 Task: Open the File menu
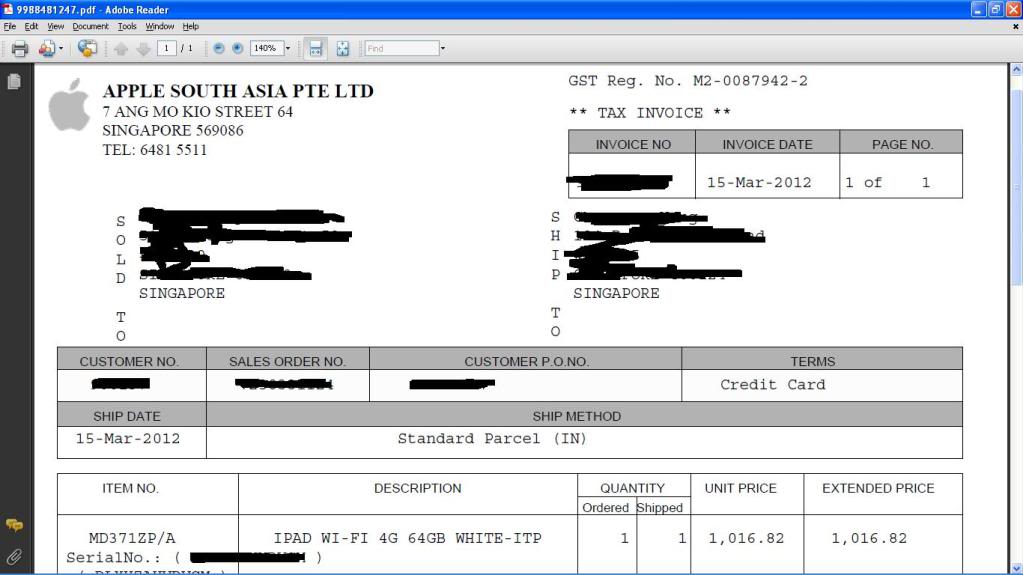tap(10, 27)
